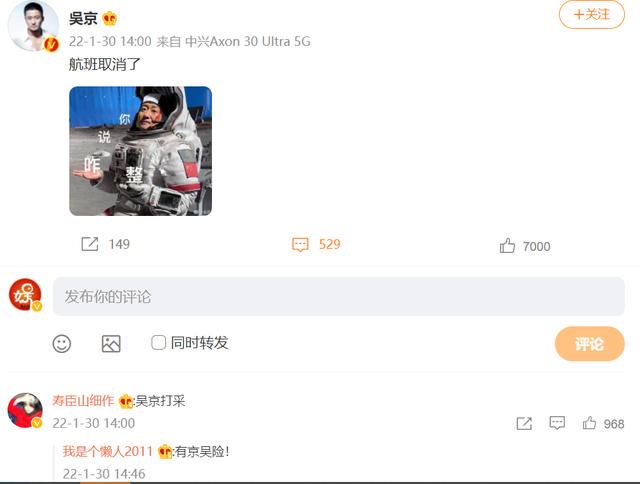Image resolution: width=640 pixels, height=484 pixels.
Task: Click the crown membership badge next to 吴京
Action: click(109, 18)
